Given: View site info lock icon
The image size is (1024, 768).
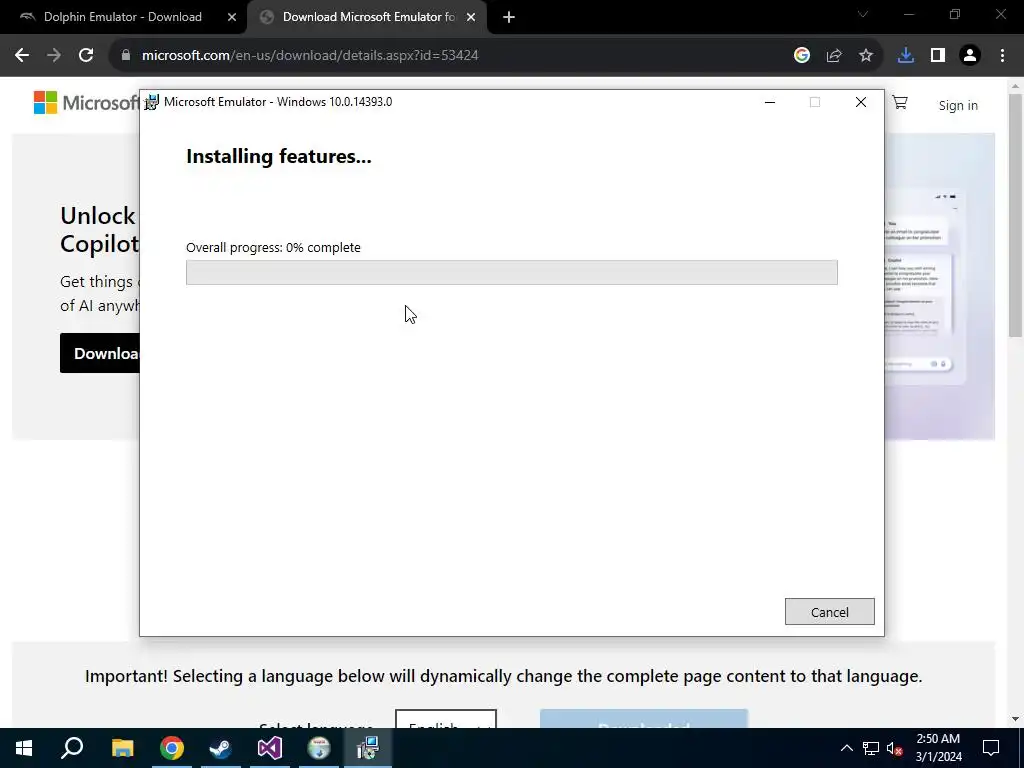Looking at the screenshot, I should [126, 56].
